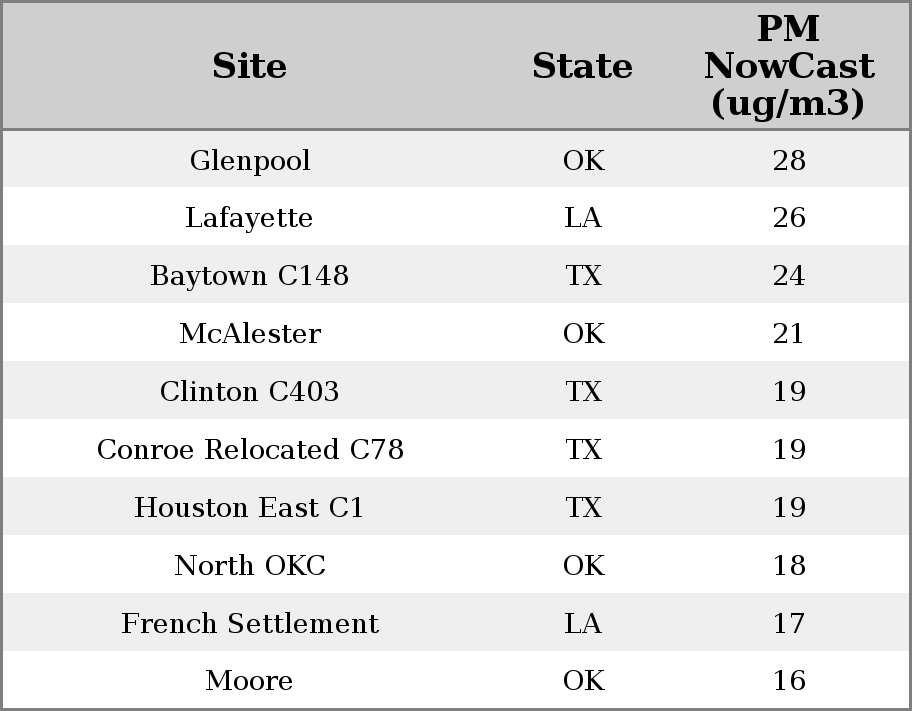Select the Glenpool site cell
This screenshot has width=912, height=711.
click(250, 161)
